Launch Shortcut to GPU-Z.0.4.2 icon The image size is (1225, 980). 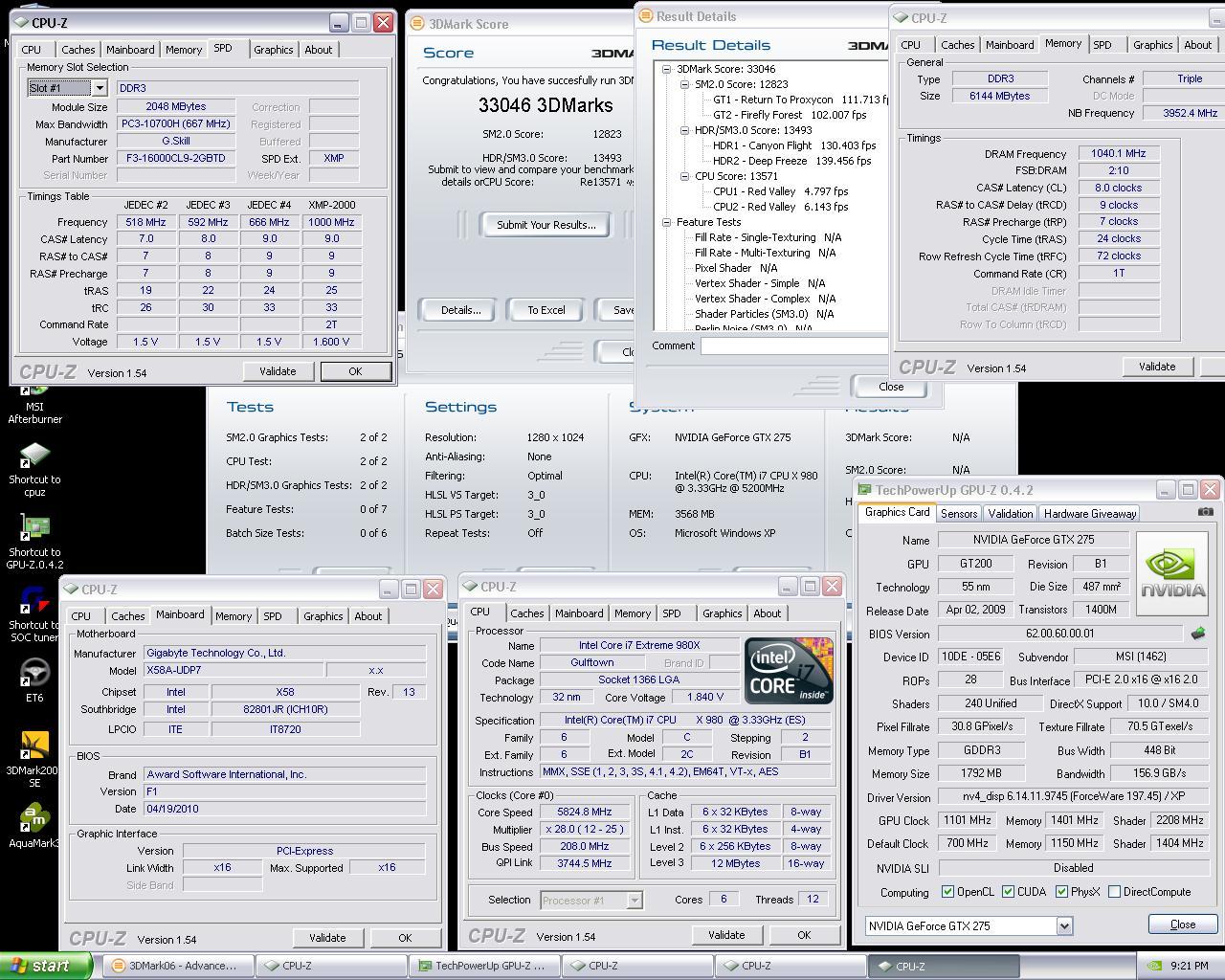34,542
